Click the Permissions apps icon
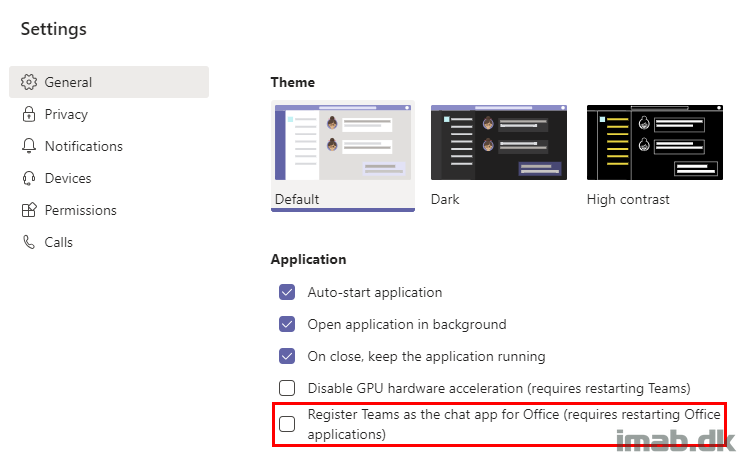 [x=29, y=210]
